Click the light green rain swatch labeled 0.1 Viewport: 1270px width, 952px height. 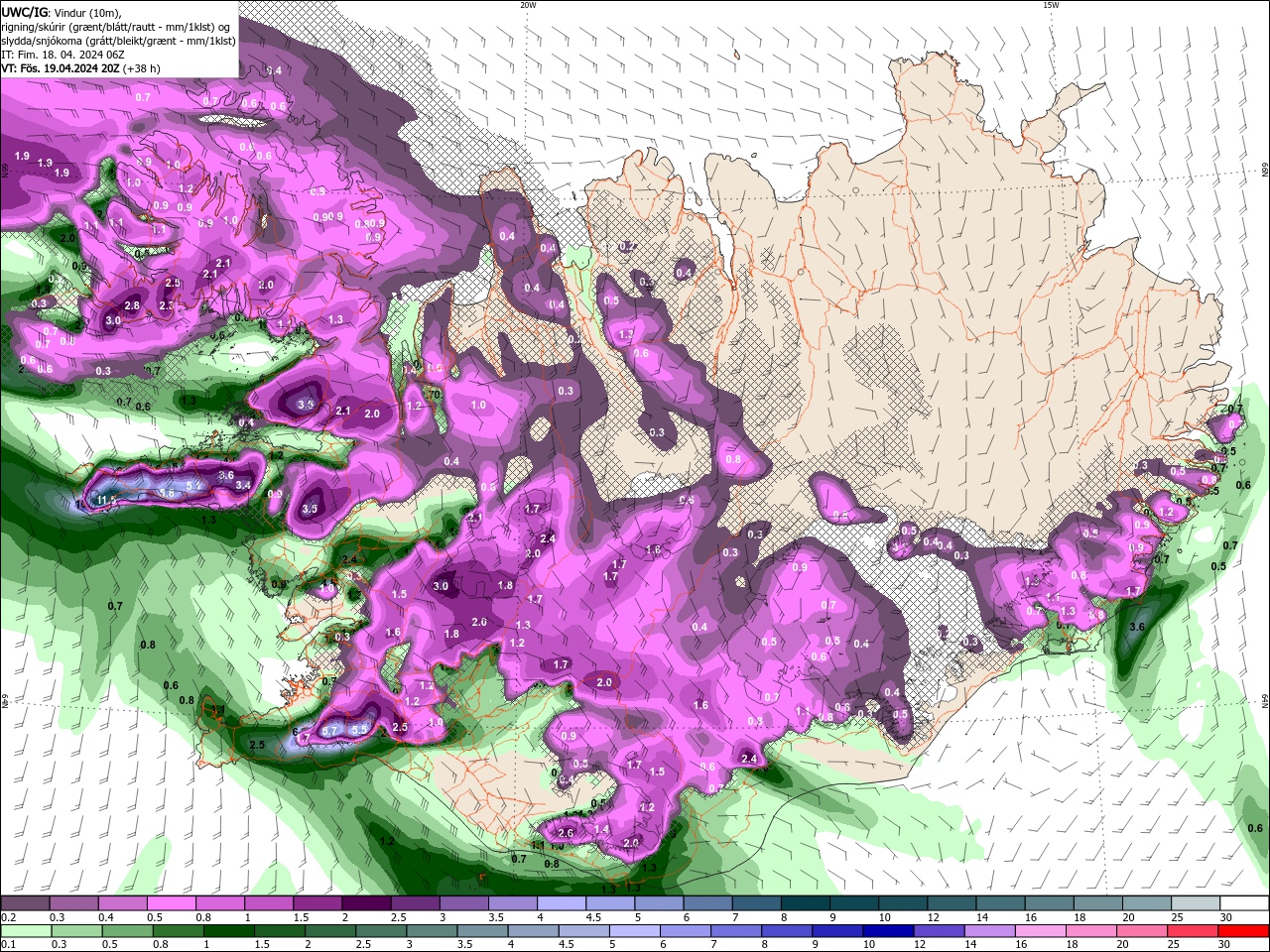pos(26,931)
